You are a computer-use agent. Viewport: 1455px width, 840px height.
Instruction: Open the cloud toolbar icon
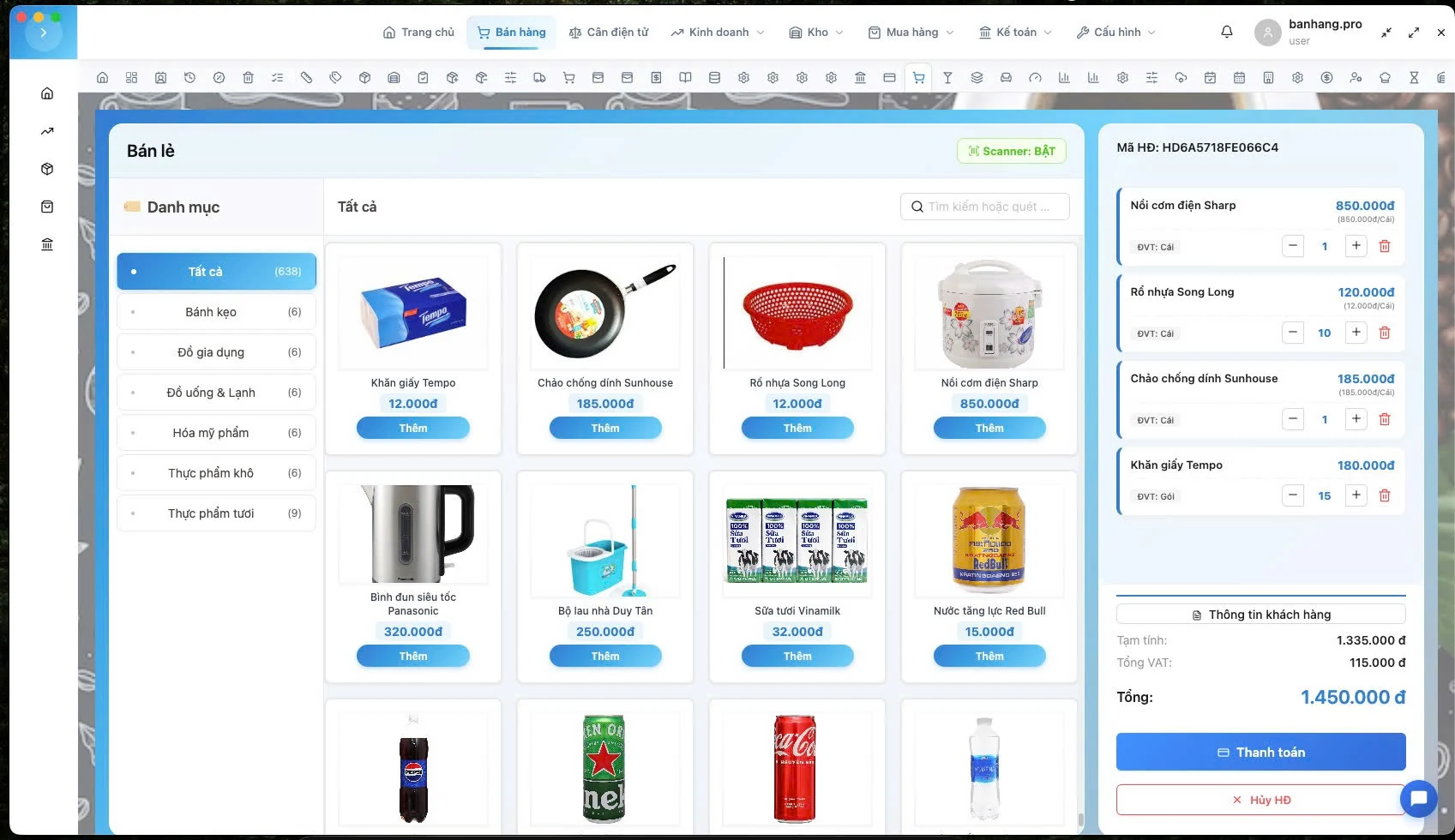point(1181,77)
